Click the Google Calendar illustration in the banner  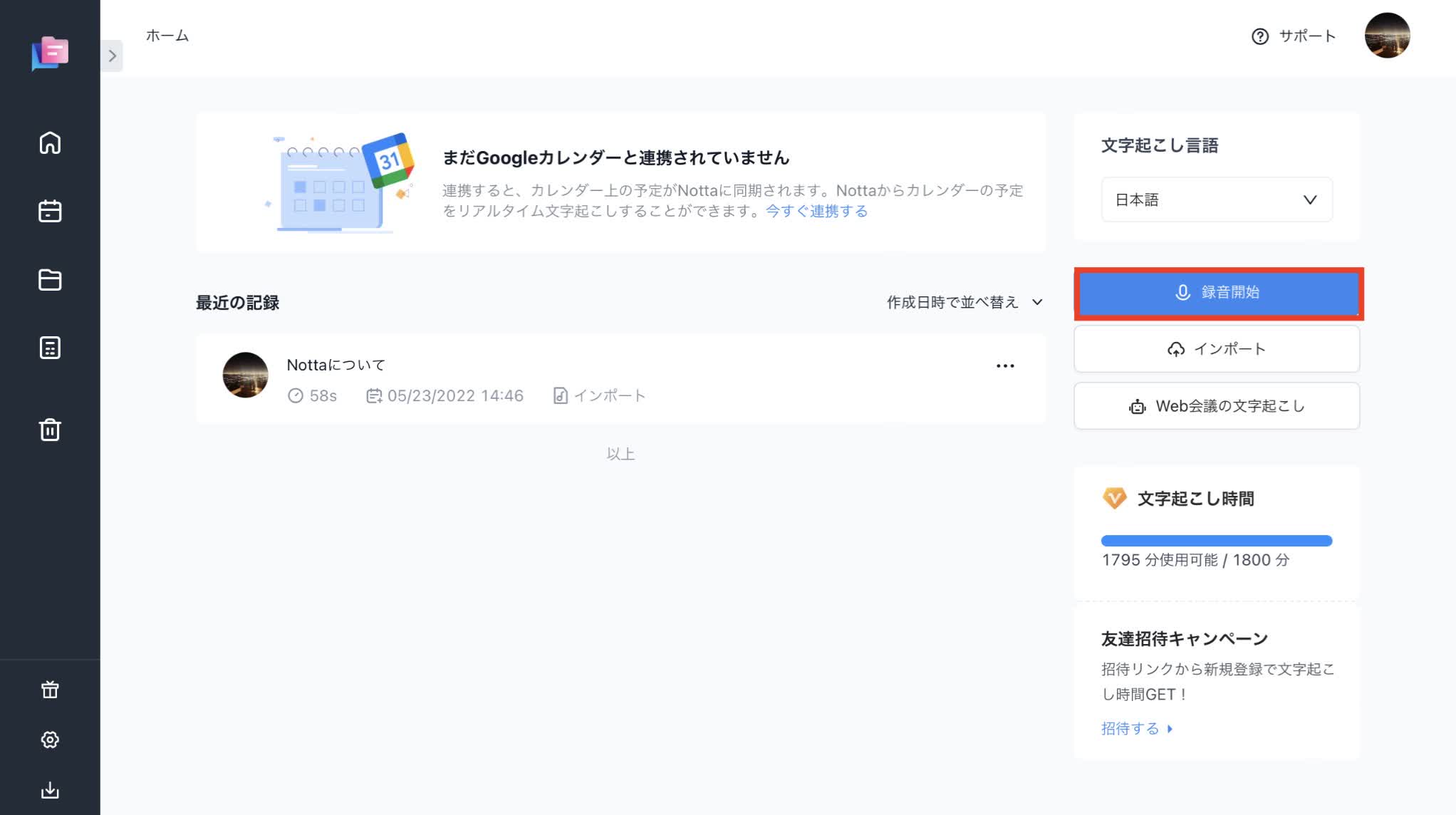[340, 182]
